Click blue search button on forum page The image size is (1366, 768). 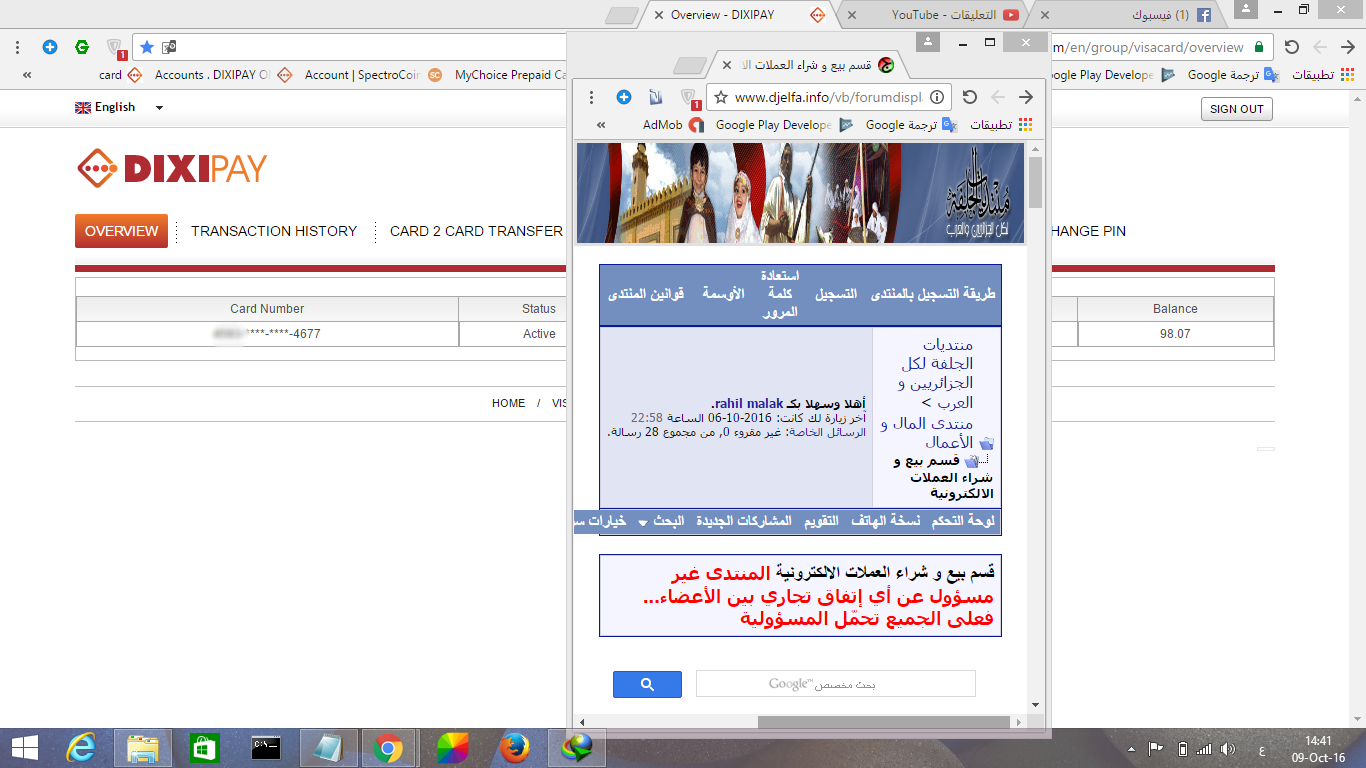click(x=647, y=684)
